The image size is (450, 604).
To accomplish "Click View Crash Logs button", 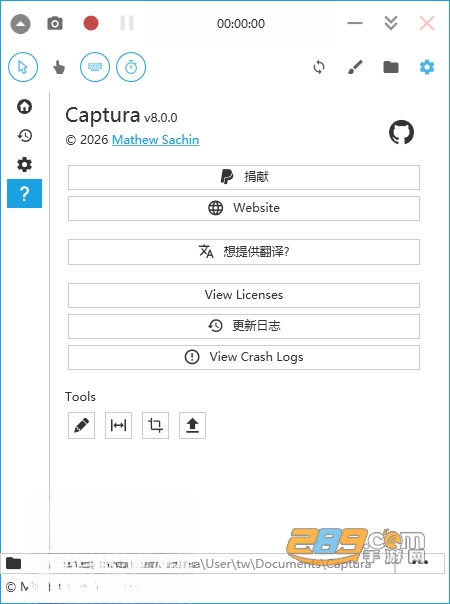I will click(244, 357).
